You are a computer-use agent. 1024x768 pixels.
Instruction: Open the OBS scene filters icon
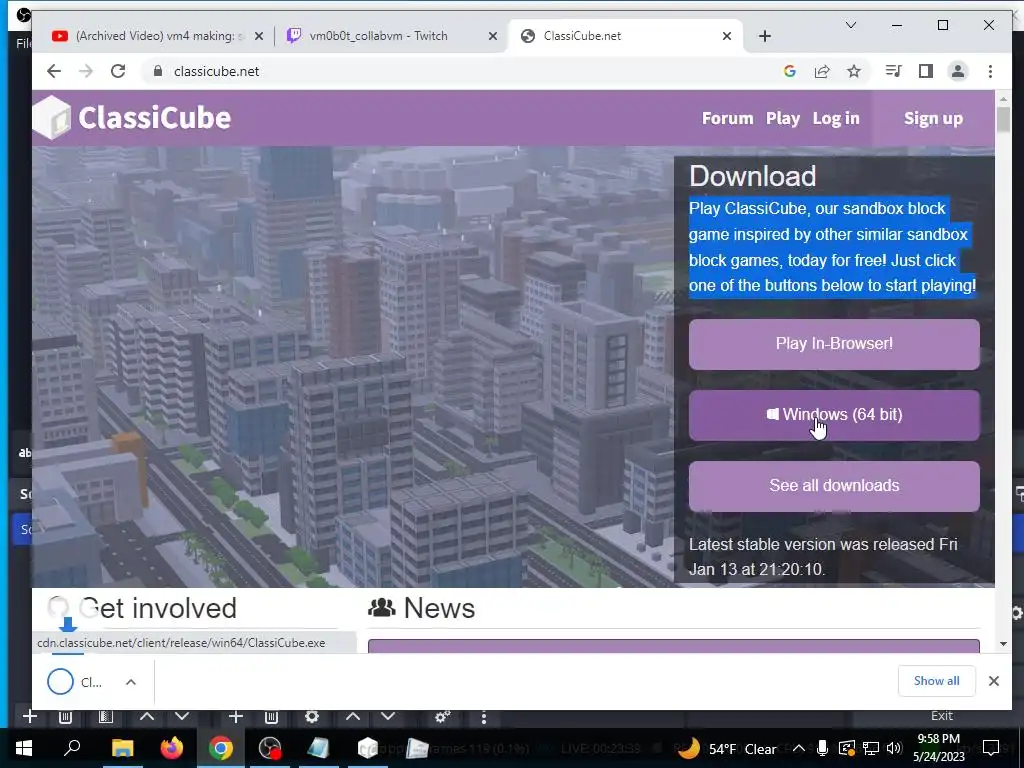pyautogui.click(x=105, y=716)
